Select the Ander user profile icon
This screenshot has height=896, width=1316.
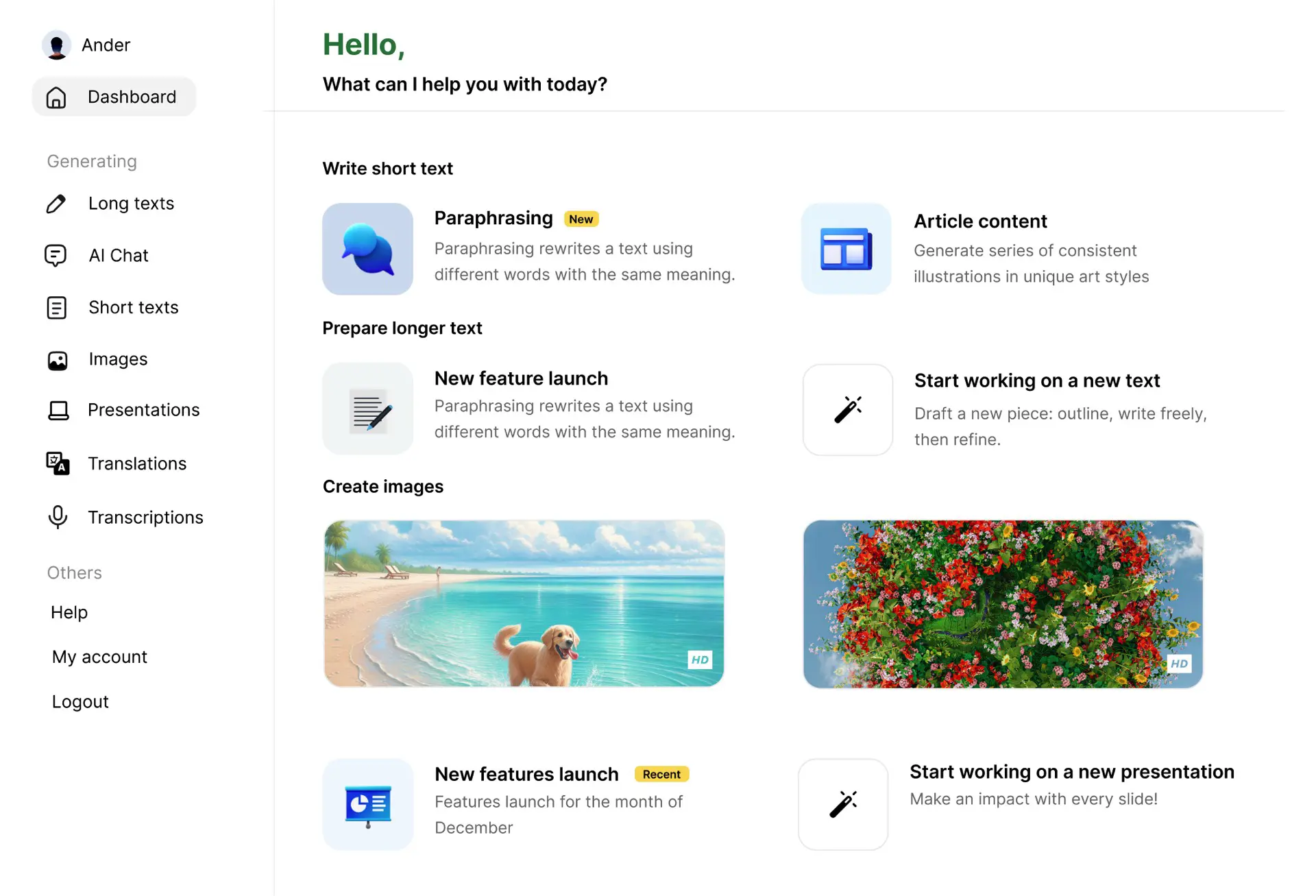pyautogui.click(x=56, y=44)
